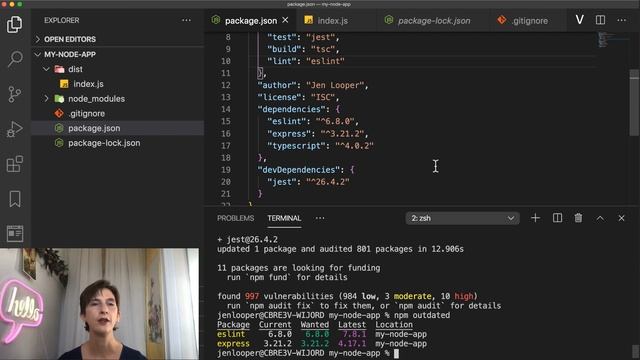Click the Latest column header in terminal
This screenshot has width=640, height=360.
(x=352, y=324)
